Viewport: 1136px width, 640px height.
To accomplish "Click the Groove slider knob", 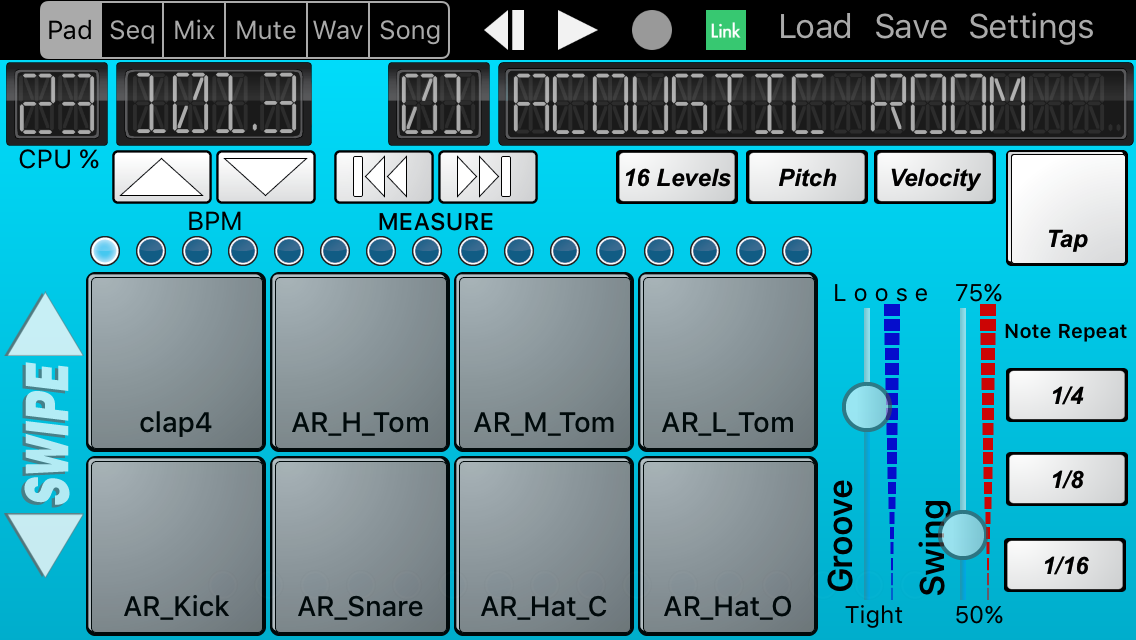I will pos(866,406).
